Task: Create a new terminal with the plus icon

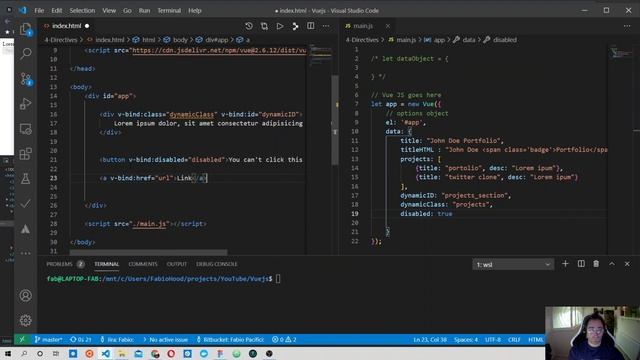Action: (565, 264)
